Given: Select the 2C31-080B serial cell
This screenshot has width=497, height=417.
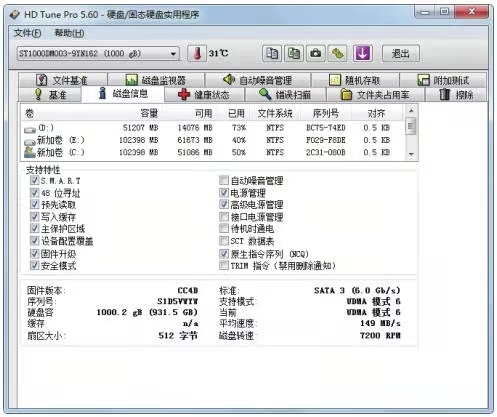Looking at the screenshot, I should (x=326, y=152).
